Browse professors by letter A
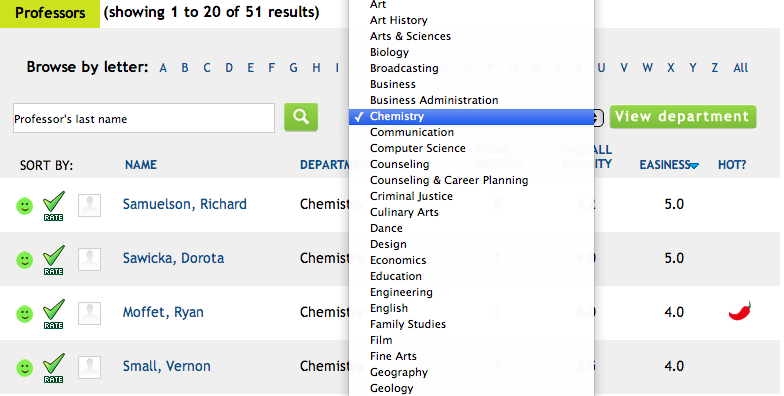Screen dimensions: 784x396 (x=163, y=68)
